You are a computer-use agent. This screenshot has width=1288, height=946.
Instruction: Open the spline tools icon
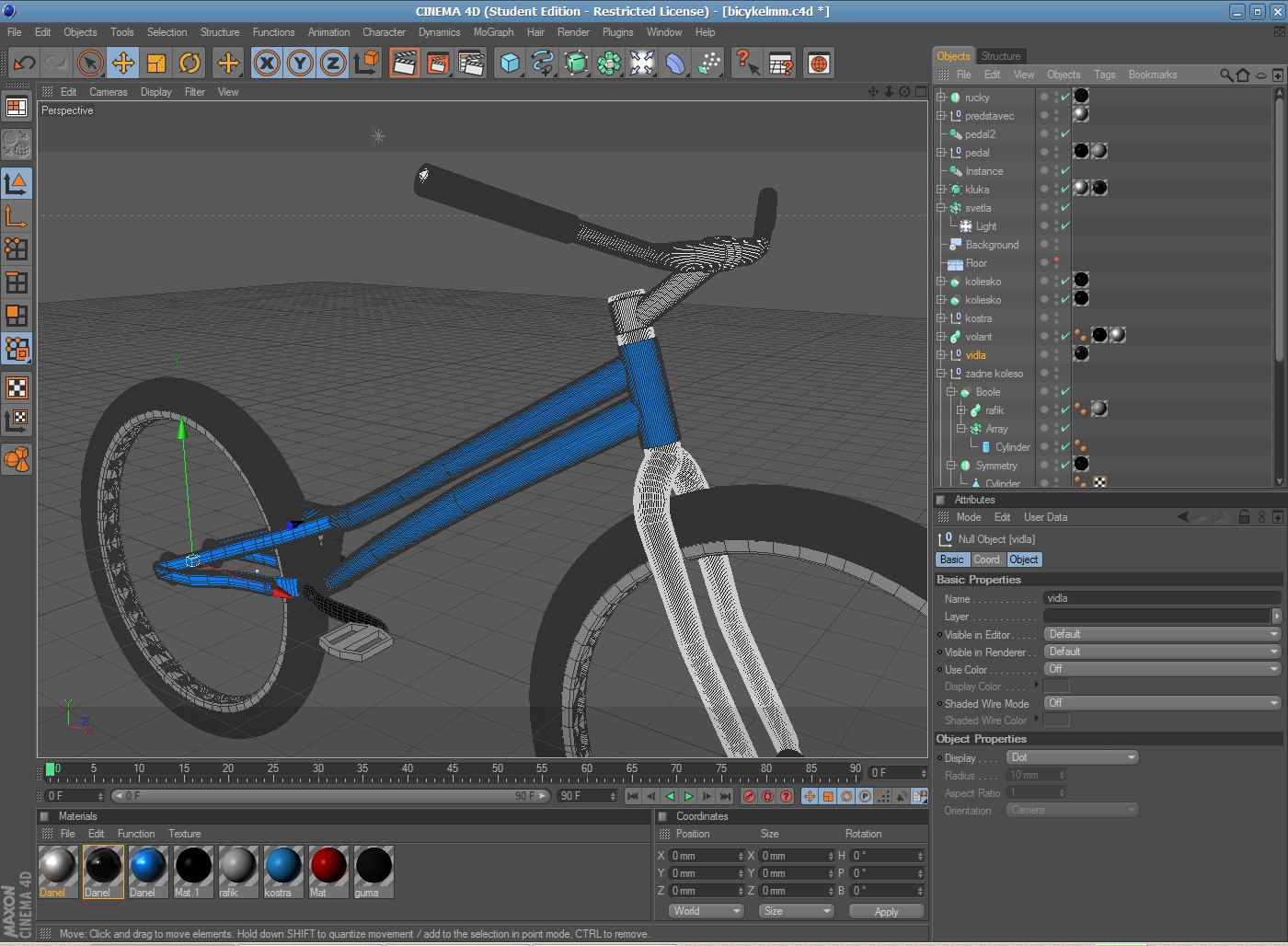point(543,63)
